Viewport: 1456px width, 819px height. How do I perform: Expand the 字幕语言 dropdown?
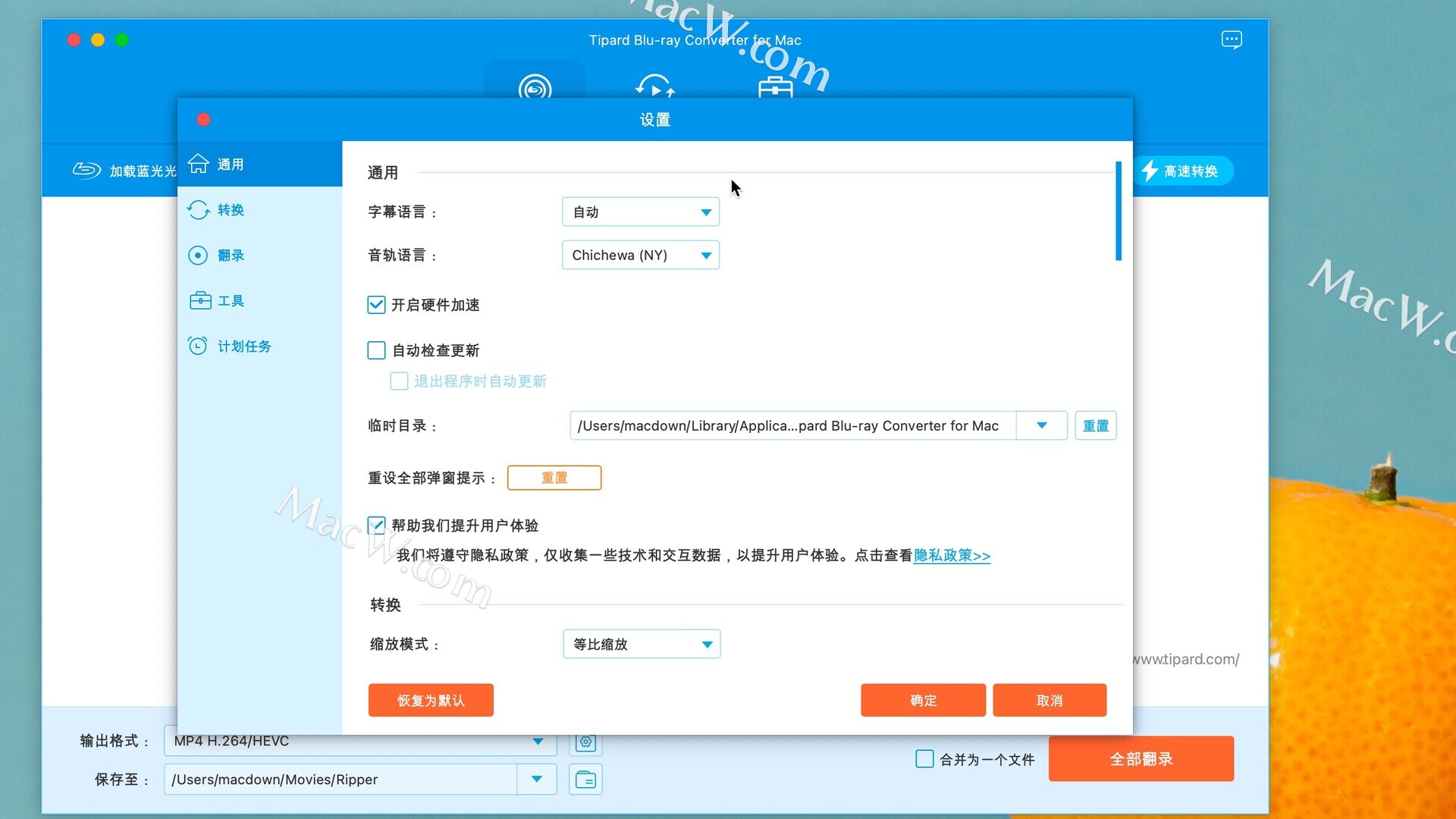[641, 212]
